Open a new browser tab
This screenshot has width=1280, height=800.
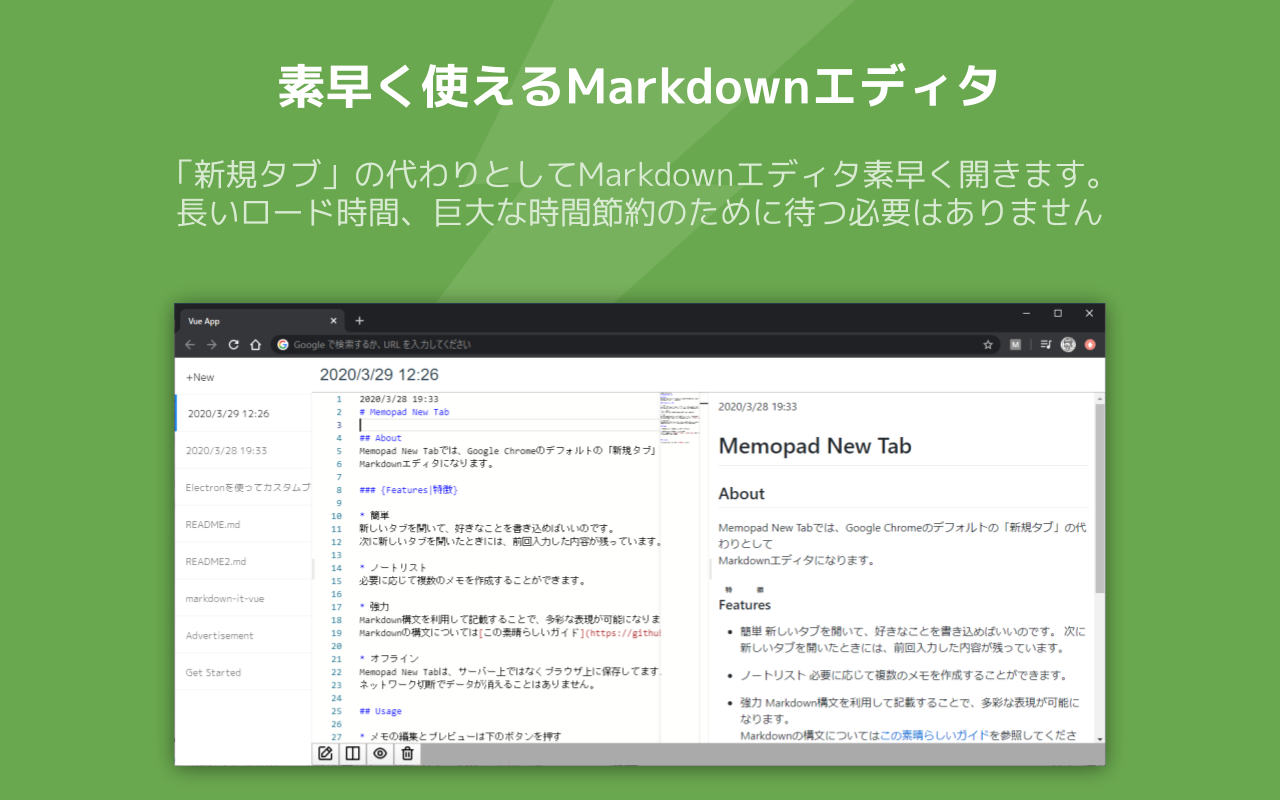(358, 320)
